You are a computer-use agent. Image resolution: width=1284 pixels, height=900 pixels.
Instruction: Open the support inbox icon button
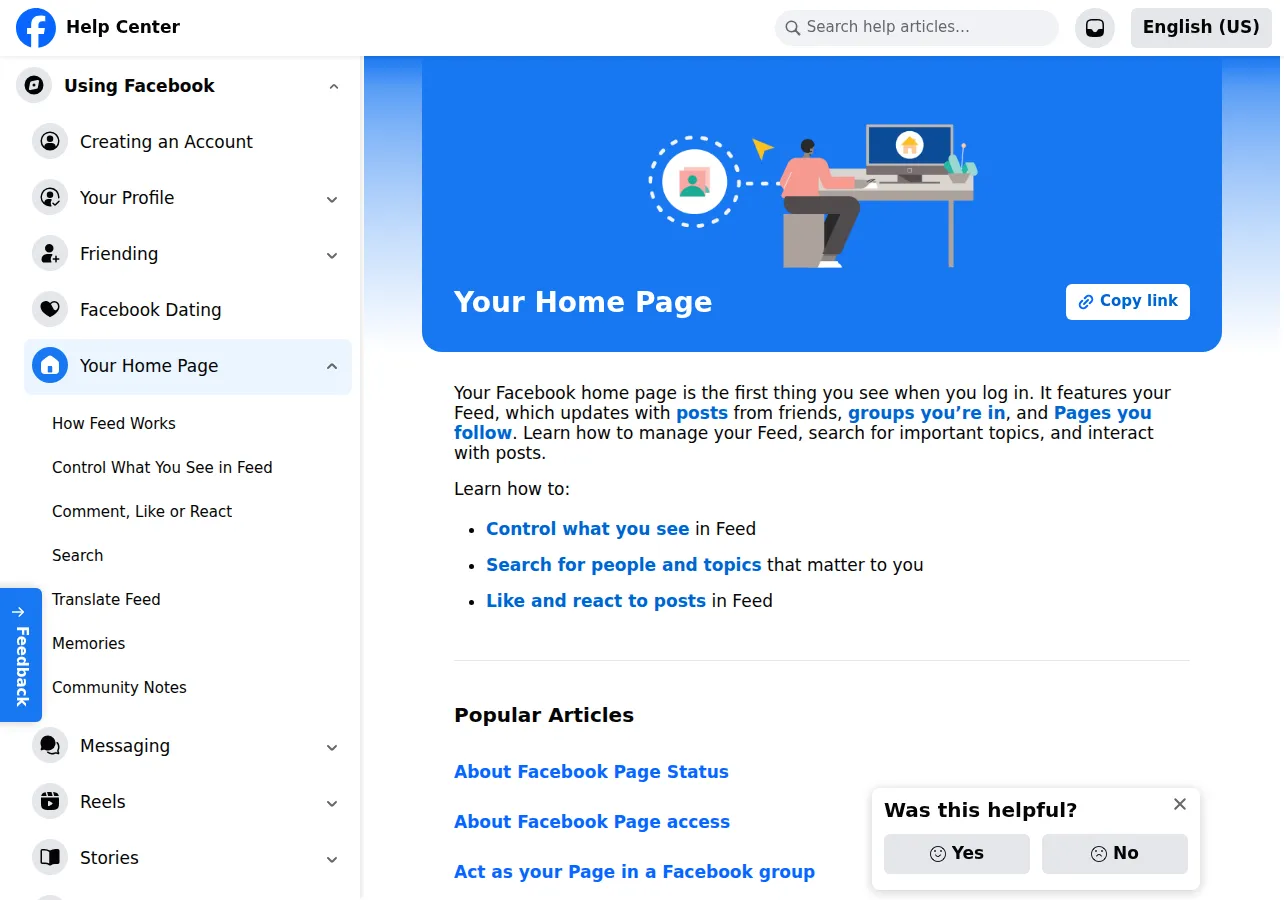1095,28
